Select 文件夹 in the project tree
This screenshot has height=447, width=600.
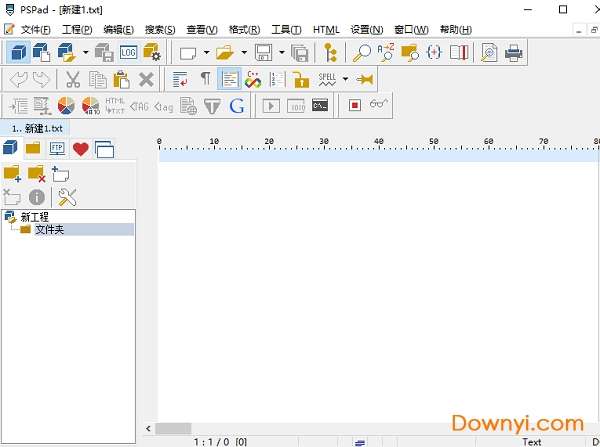[x=49, y=229]
